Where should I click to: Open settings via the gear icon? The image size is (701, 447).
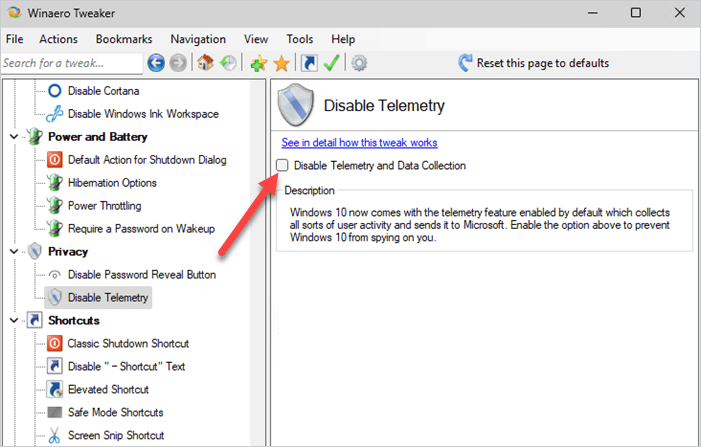pos(359,63)
